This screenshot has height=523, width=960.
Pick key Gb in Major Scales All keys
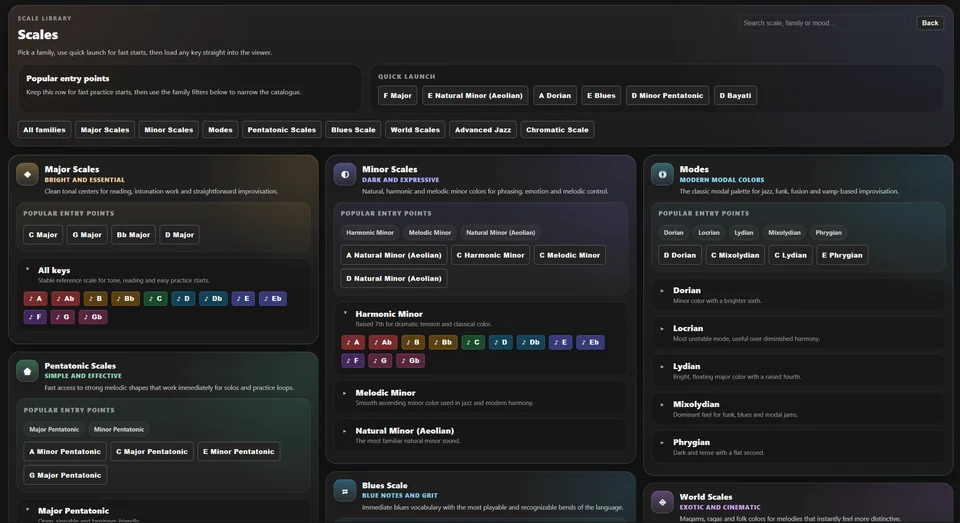[93, 317]
